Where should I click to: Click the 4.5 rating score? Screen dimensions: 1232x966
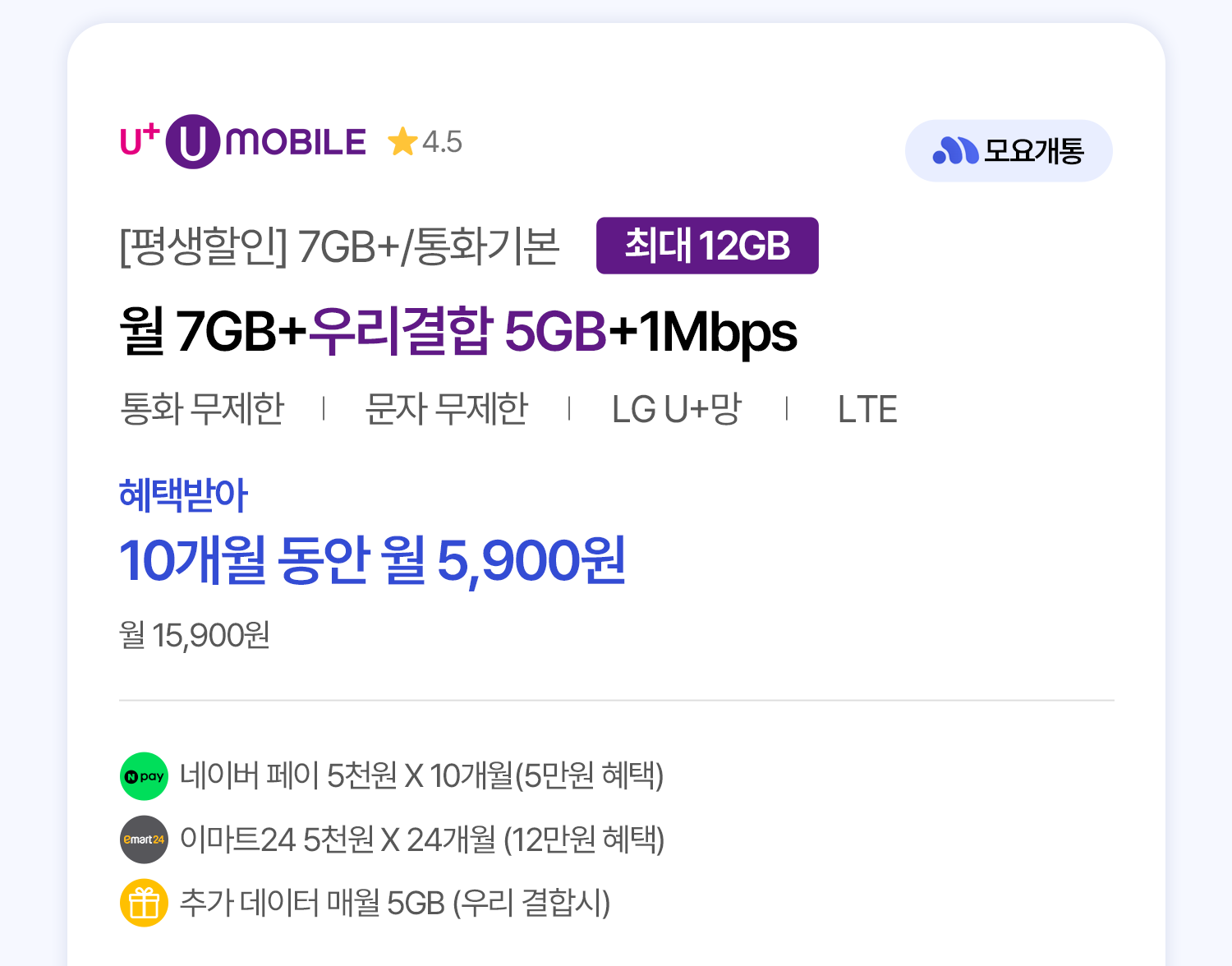[x=442, y=142]
